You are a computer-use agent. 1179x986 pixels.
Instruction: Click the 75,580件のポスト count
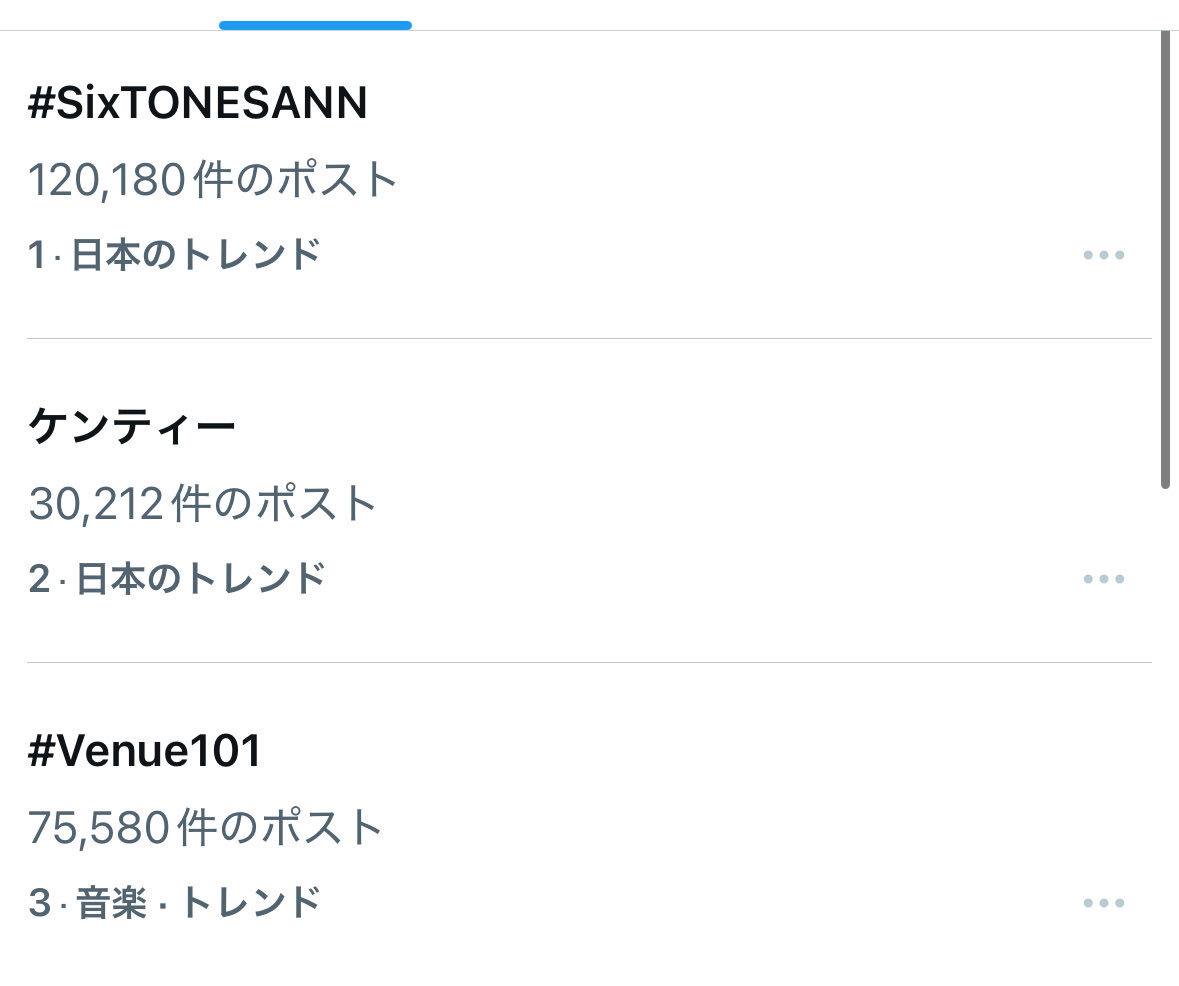point(206,828)
